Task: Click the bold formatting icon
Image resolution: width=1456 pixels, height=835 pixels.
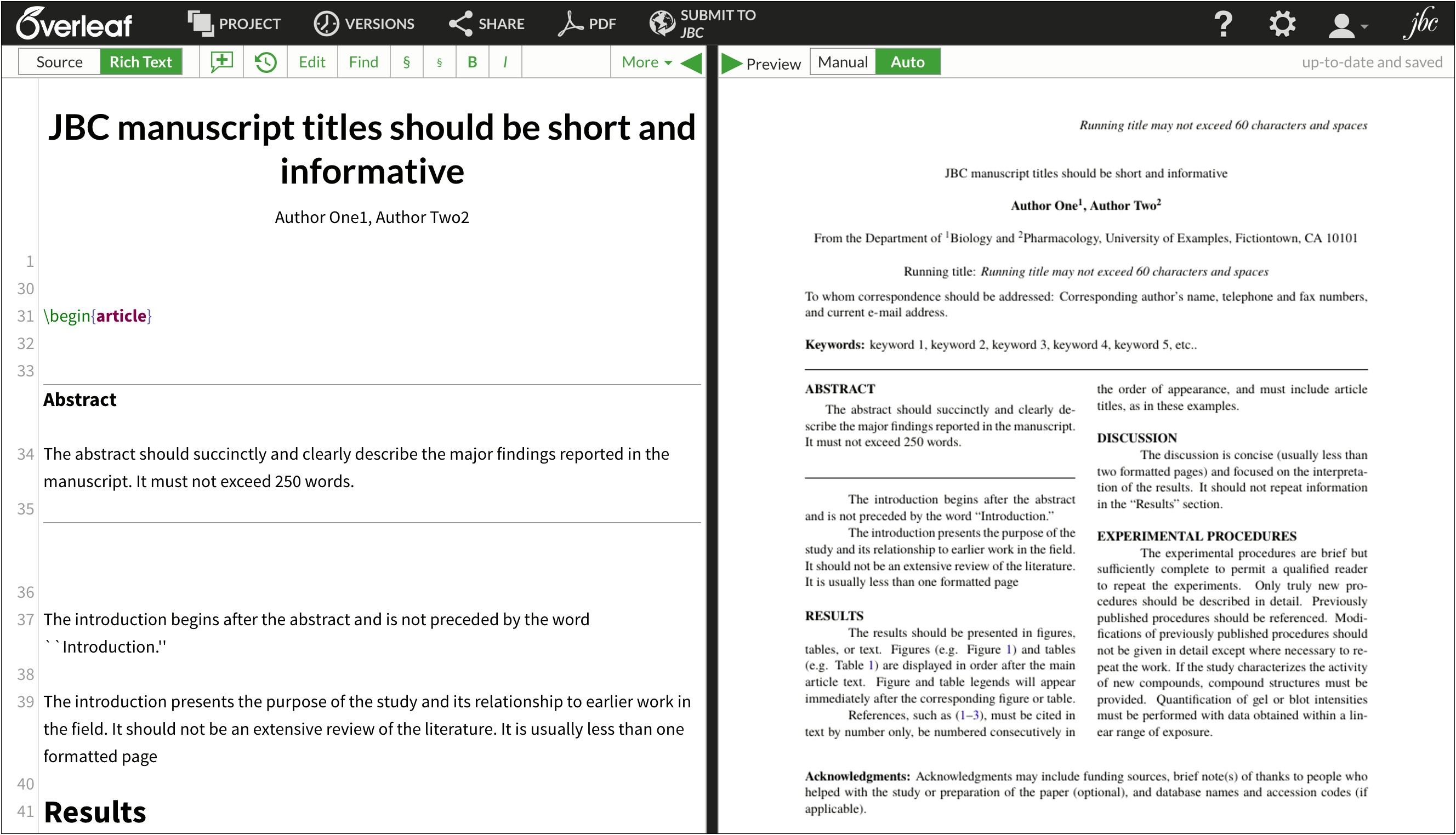Action: pyautogui.click(x=472, y=61)
